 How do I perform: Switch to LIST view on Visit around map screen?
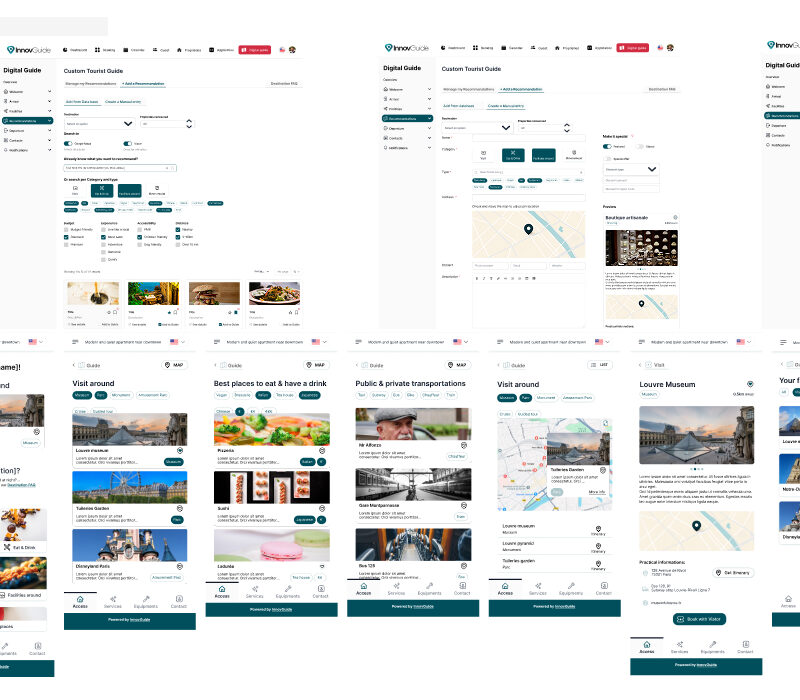click(x=599, y=365)
